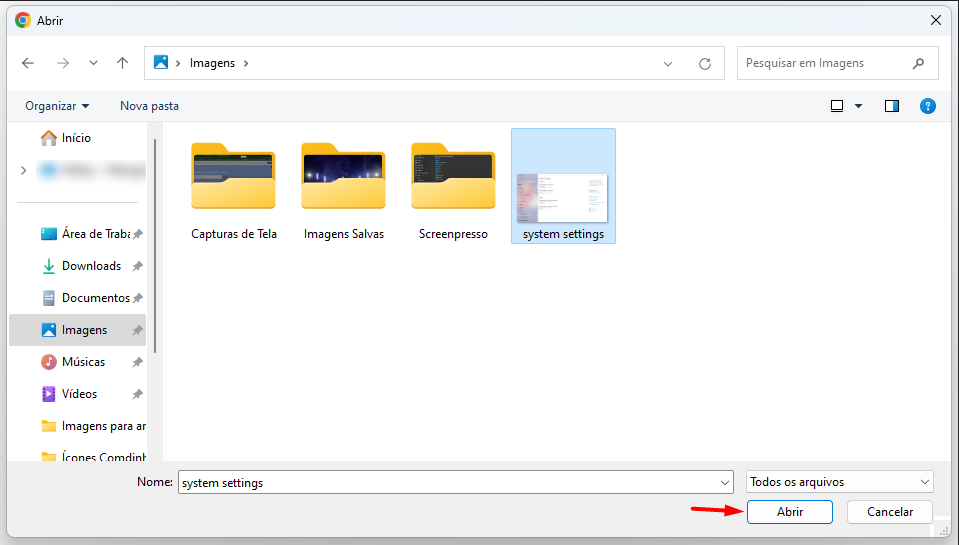Click the Abrir button
Image resolution: width=959 pixels, height=545 pixels.
pyautogui.click(x=789, y=512)
